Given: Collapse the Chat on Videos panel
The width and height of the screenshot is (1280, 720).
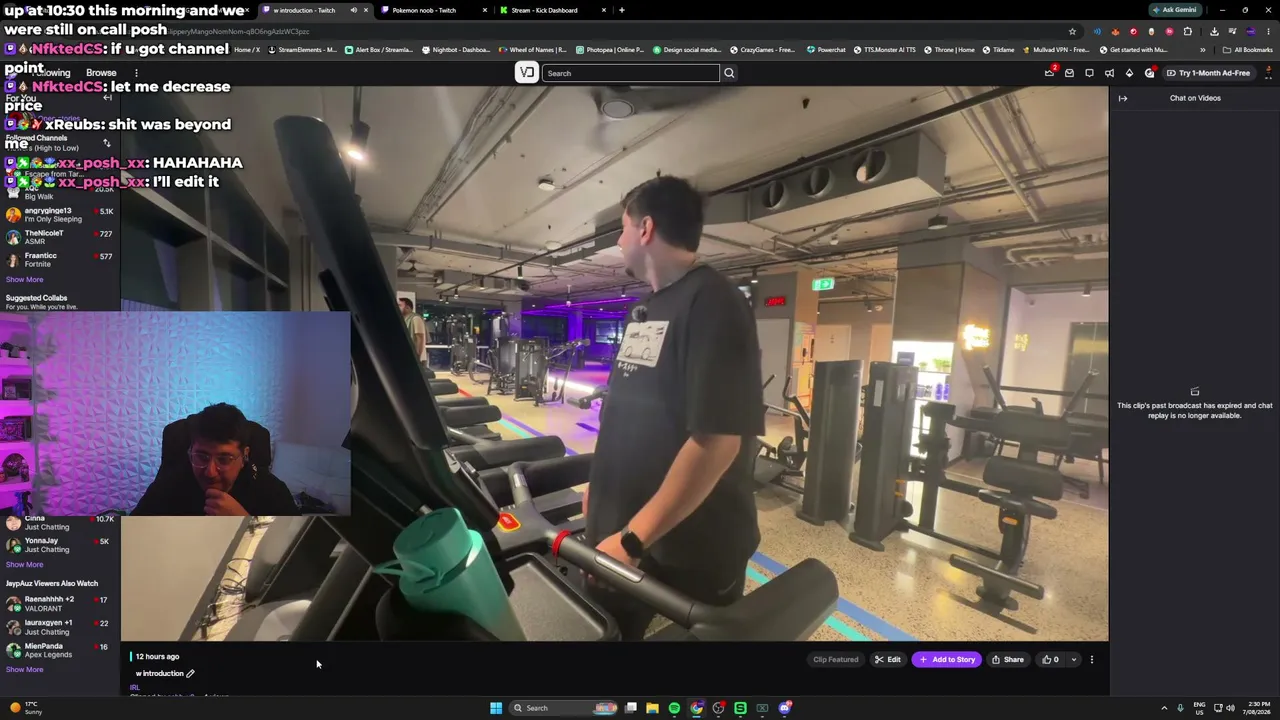Looking at the screenshot, I should tap(1123, 98).
